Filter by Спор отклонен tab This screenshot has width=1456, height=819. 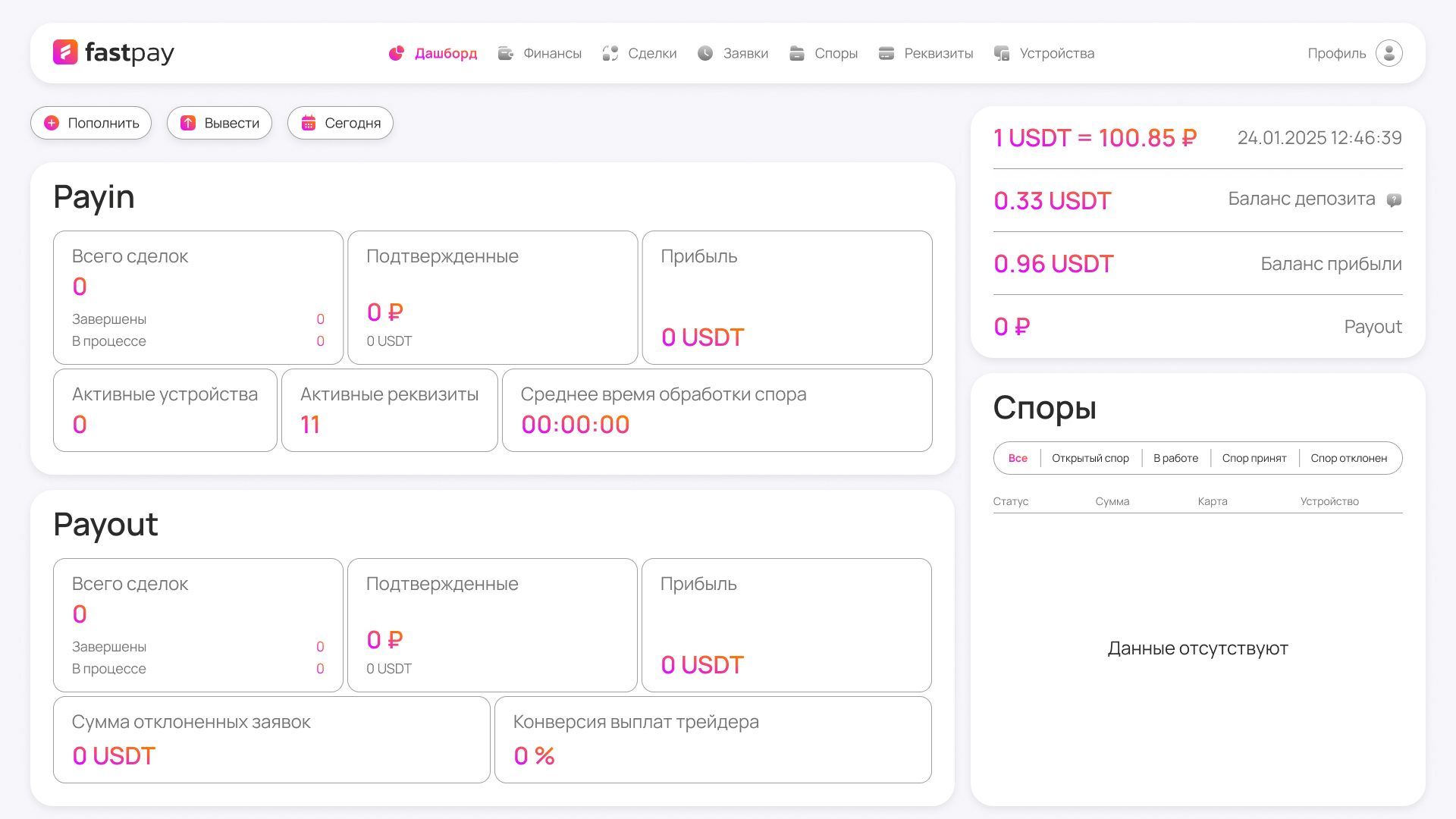tap(1348, 458)
